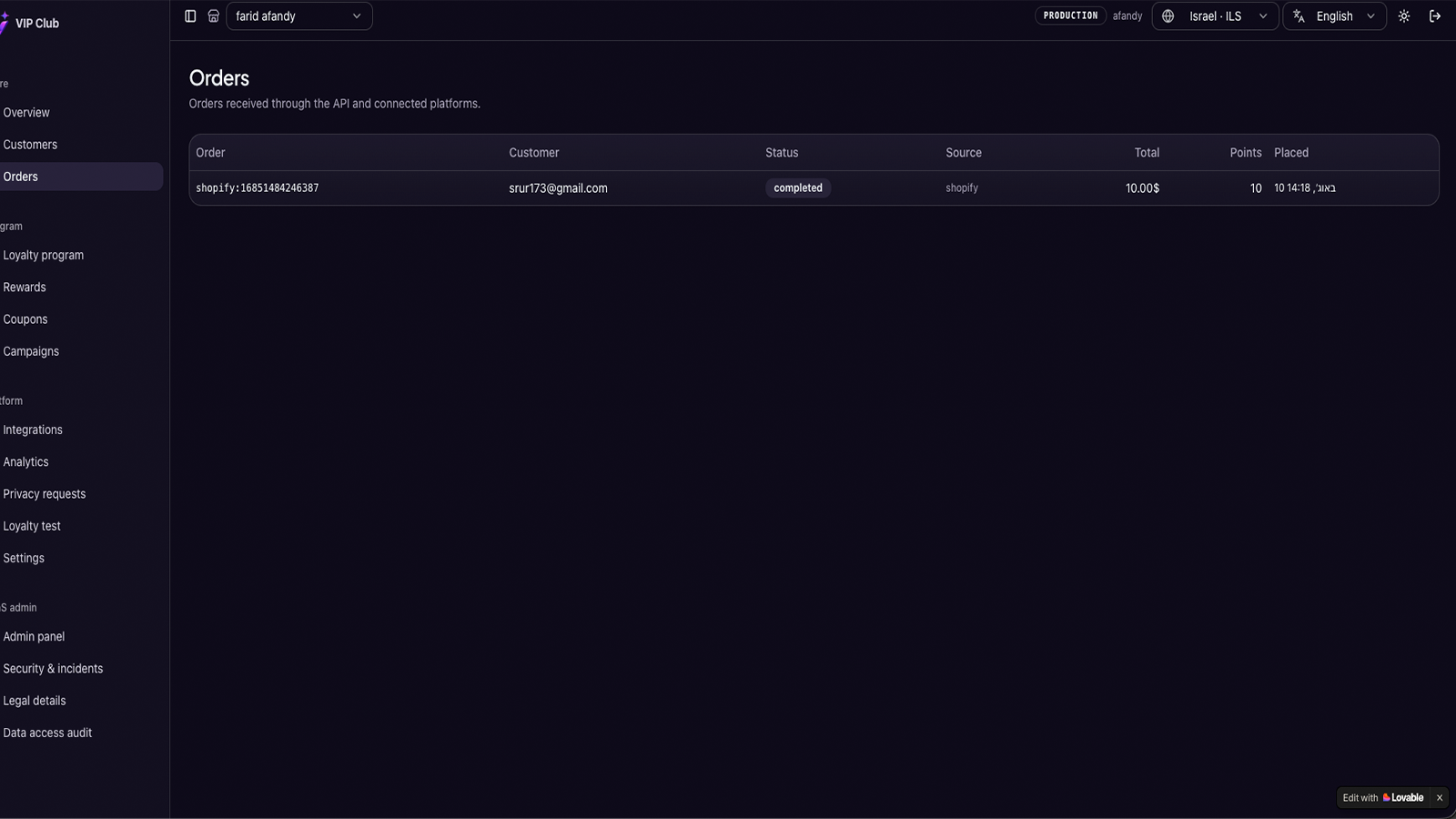Screen dimensions: 1456x819
Task: Click the completed status badge
Action: click(x=798, y=188)
